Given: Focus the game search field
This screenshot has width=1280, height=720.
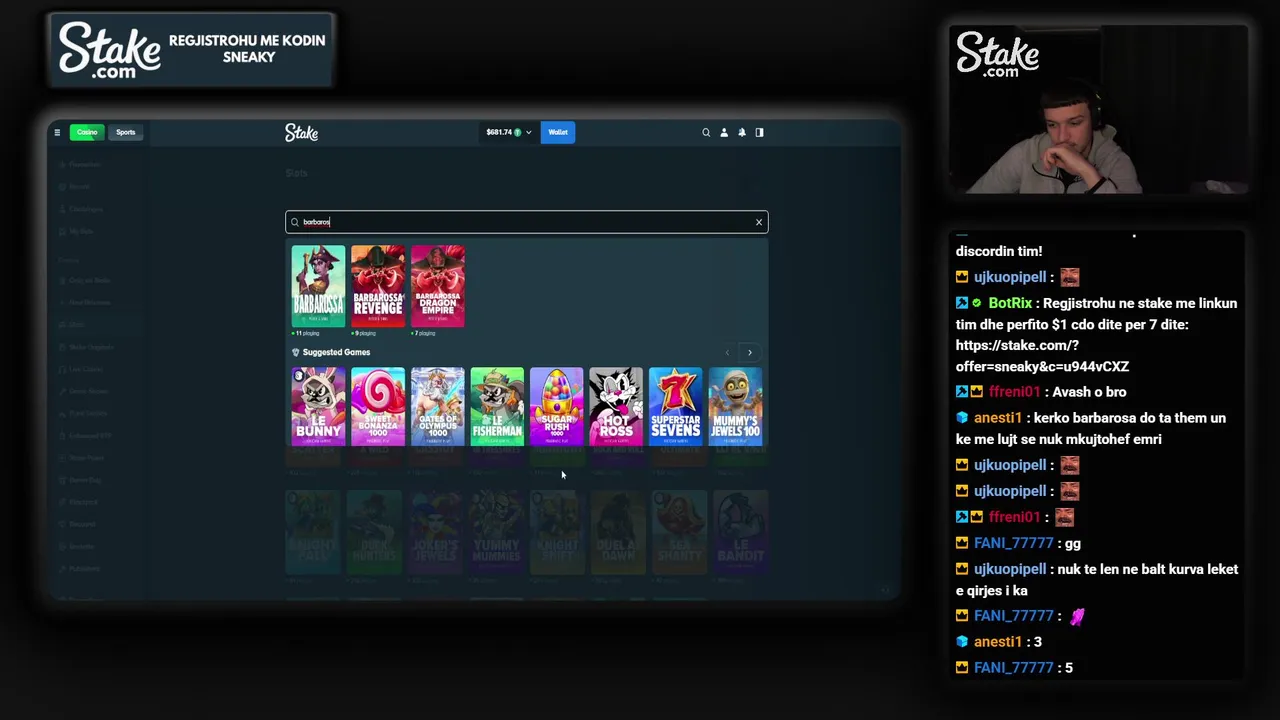Looking at the screenshot, I should tap(527, 222).
